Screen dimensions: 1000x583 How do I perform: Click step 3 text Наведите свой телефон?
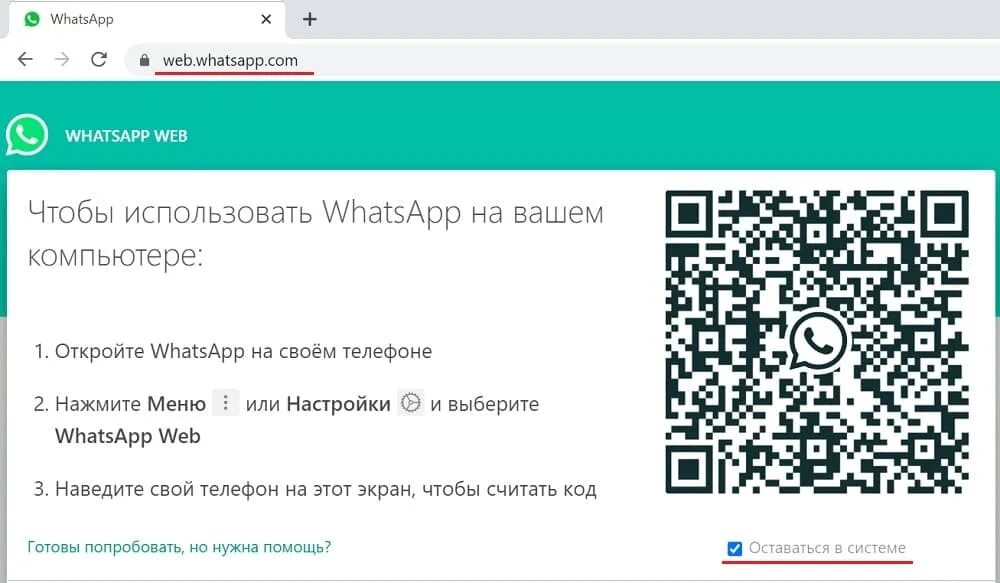tap(325, 489)
